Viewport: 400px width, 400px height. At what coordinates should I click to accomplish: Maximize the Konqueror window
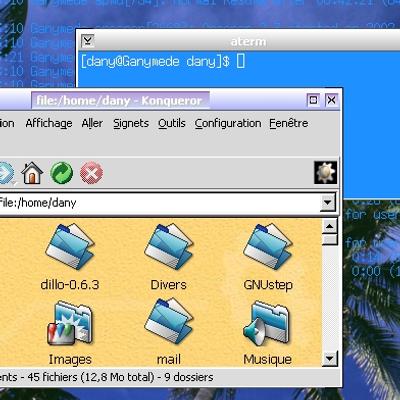[x=313, y=100]
